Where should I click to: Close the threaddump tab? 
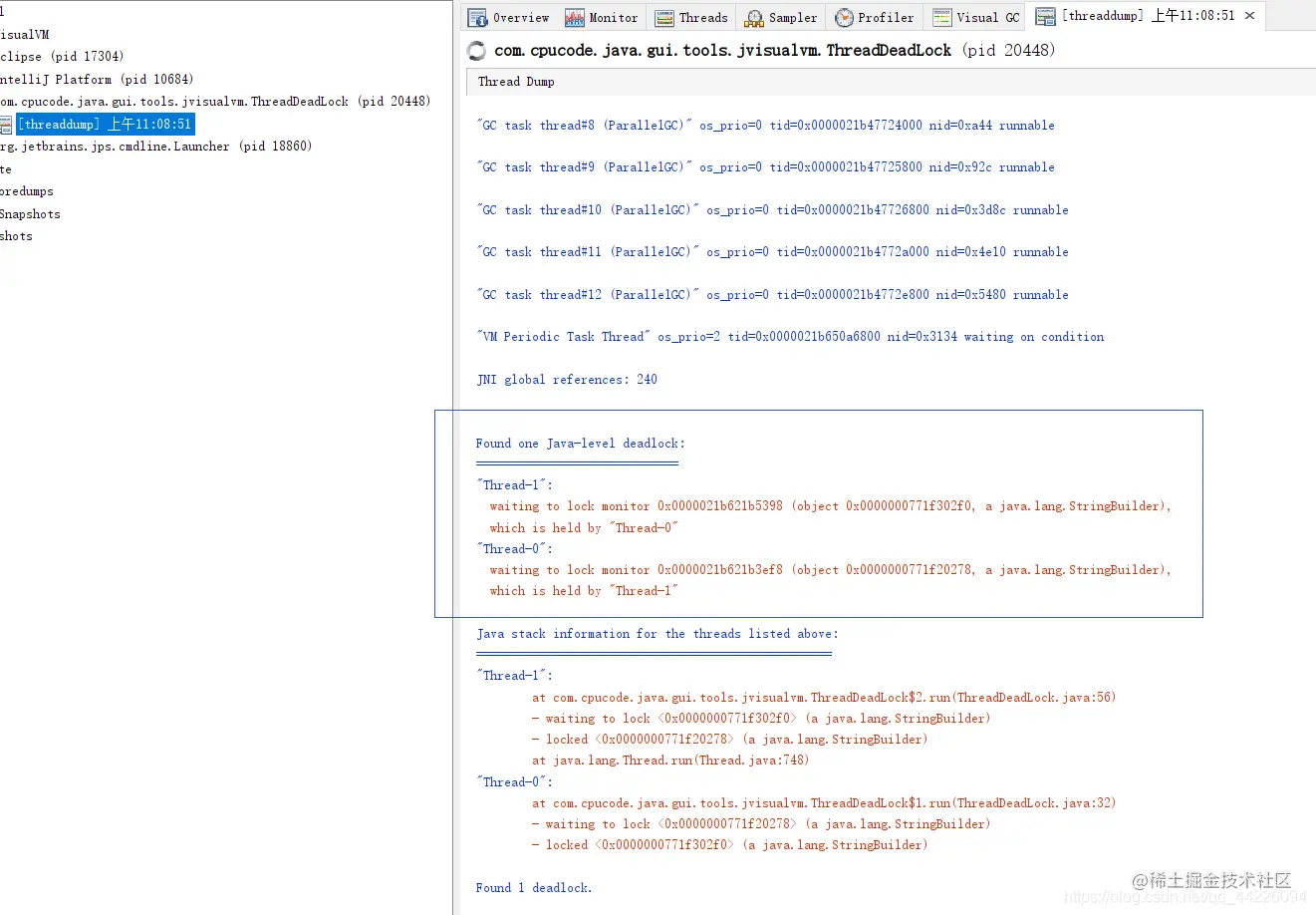click(1249, 16)
